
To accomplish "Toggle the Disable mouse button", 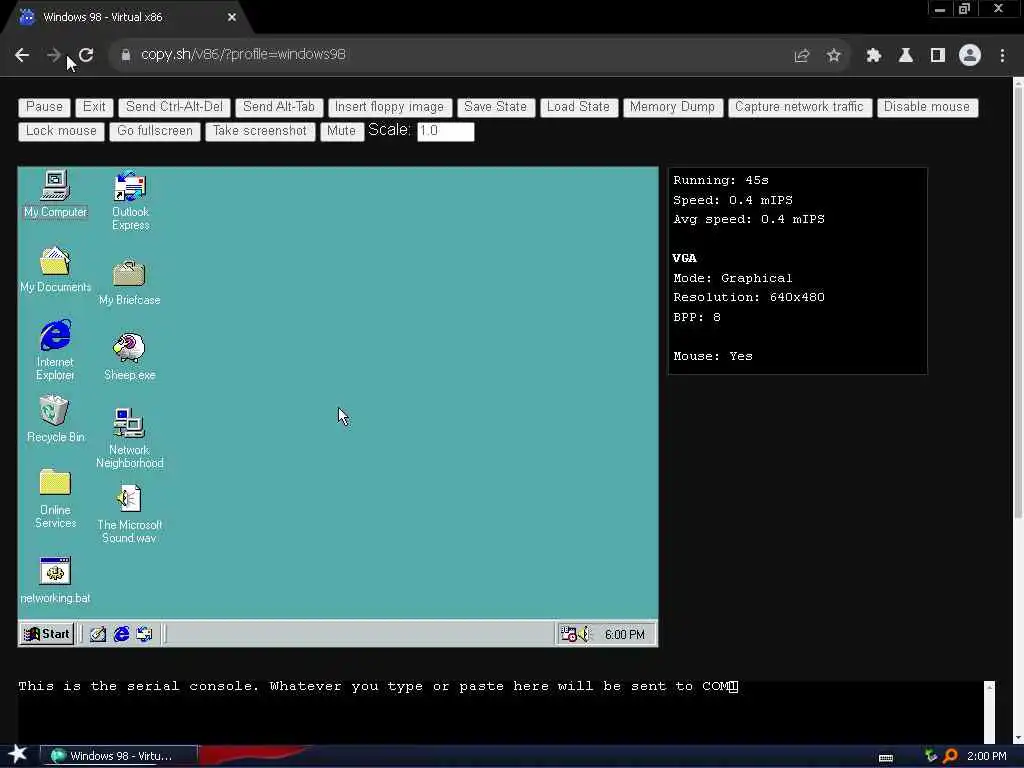I will click(x=927, y=107).
